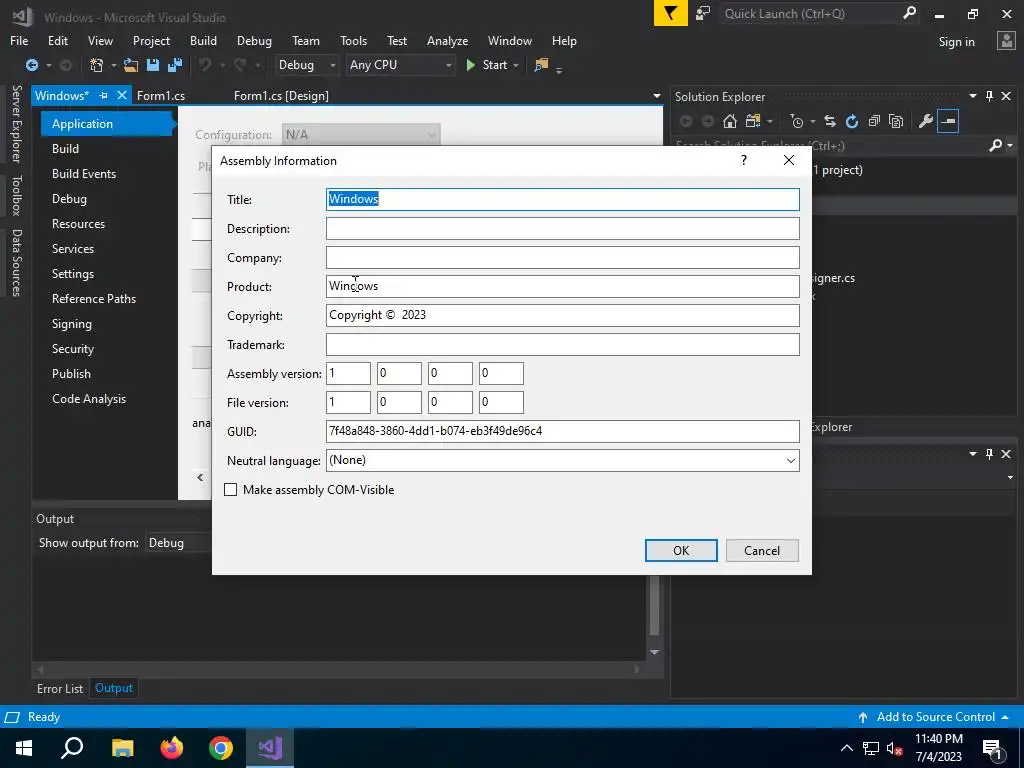Click the Sign in link
The image size is (1024, 768).
(x=956, y=41)
